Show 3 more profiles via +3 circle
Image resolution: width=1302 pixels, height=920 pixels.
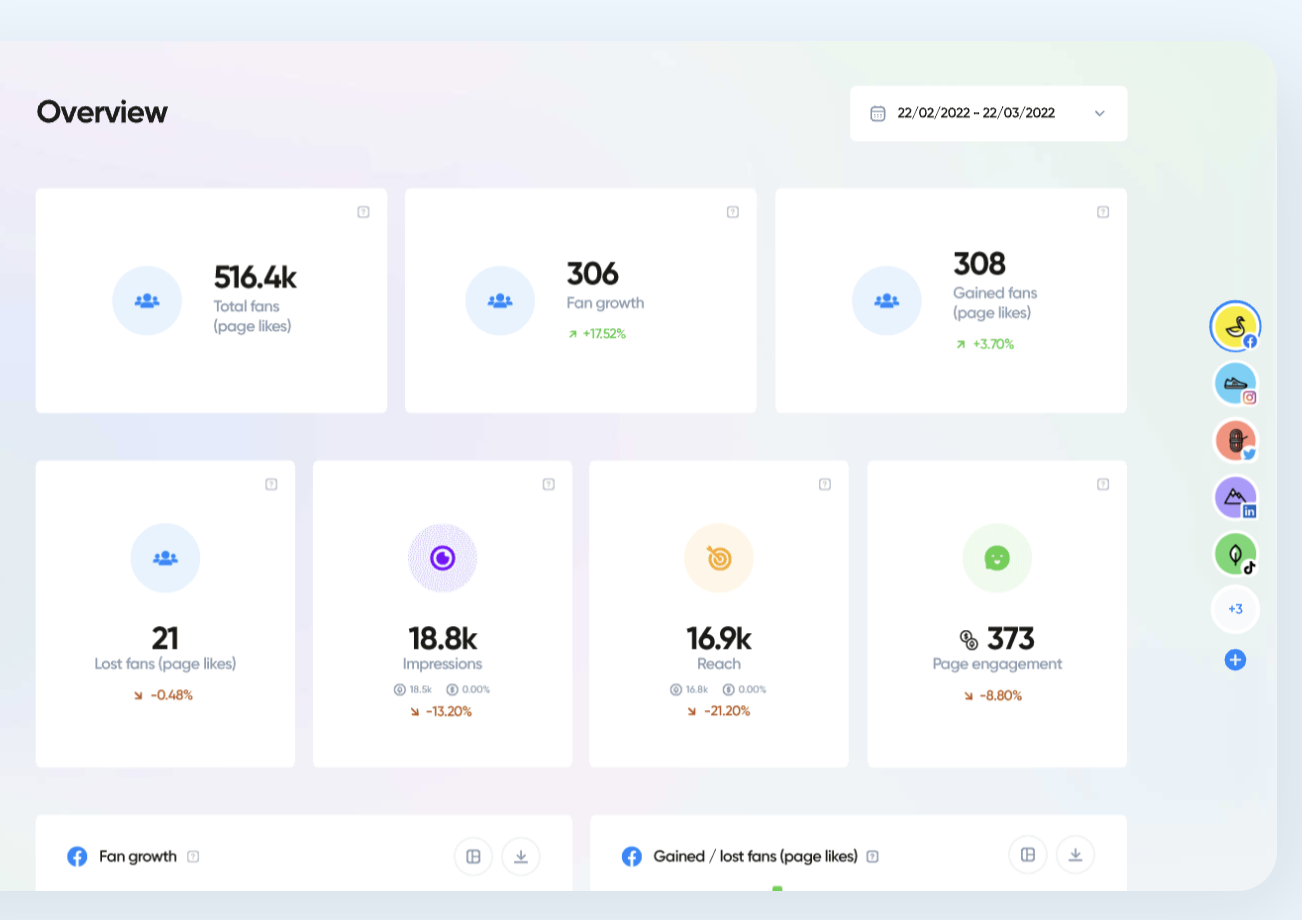click(x=1236, y=609)
